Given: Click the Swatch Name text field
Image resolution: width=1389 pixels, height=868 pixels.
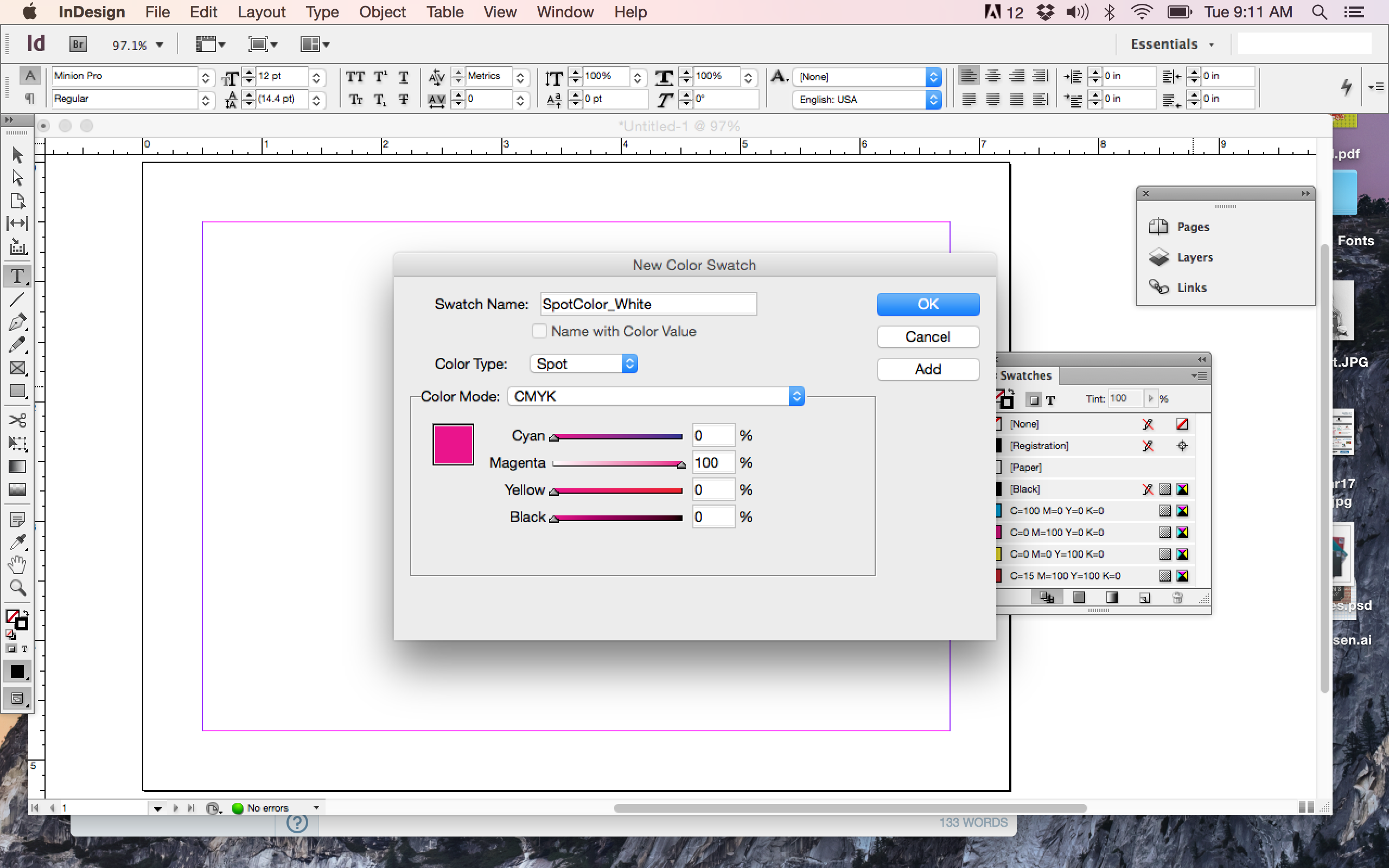Looking at the screenshot, I should pos(648,304).
